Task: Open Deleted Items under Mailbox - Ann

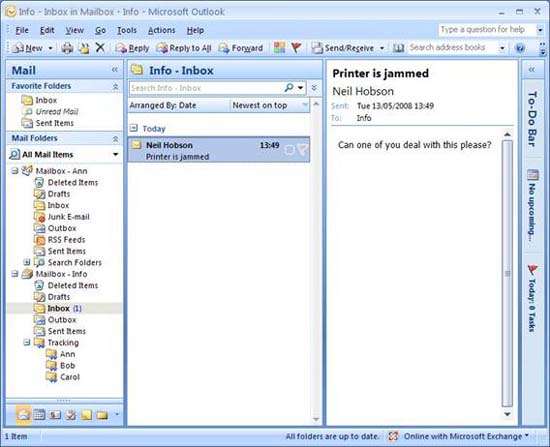Action: click(x=72, y=182)
